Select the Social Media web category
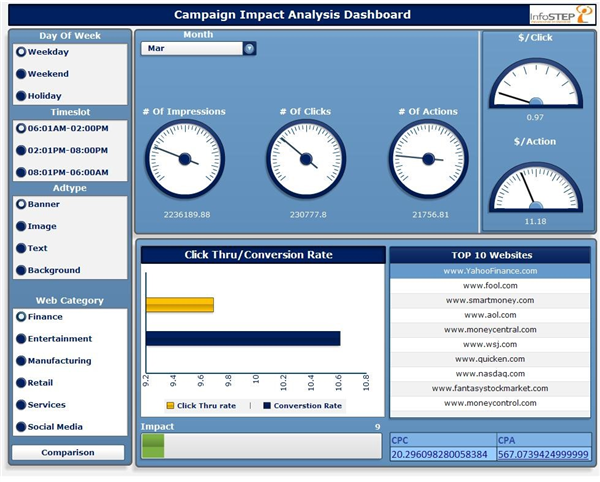 [x=22, y=427]
